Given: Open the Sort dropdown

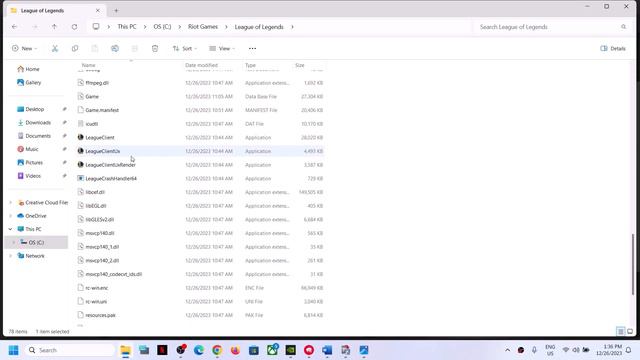Looking at the screenshot, I should pyautogui.click(x=185, y=49).
